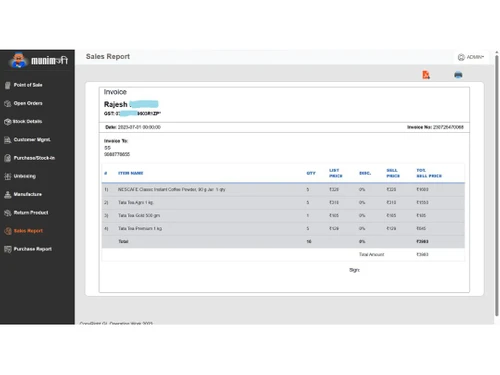Open Stock Details section
500x375 pixels.
point(27,122)
